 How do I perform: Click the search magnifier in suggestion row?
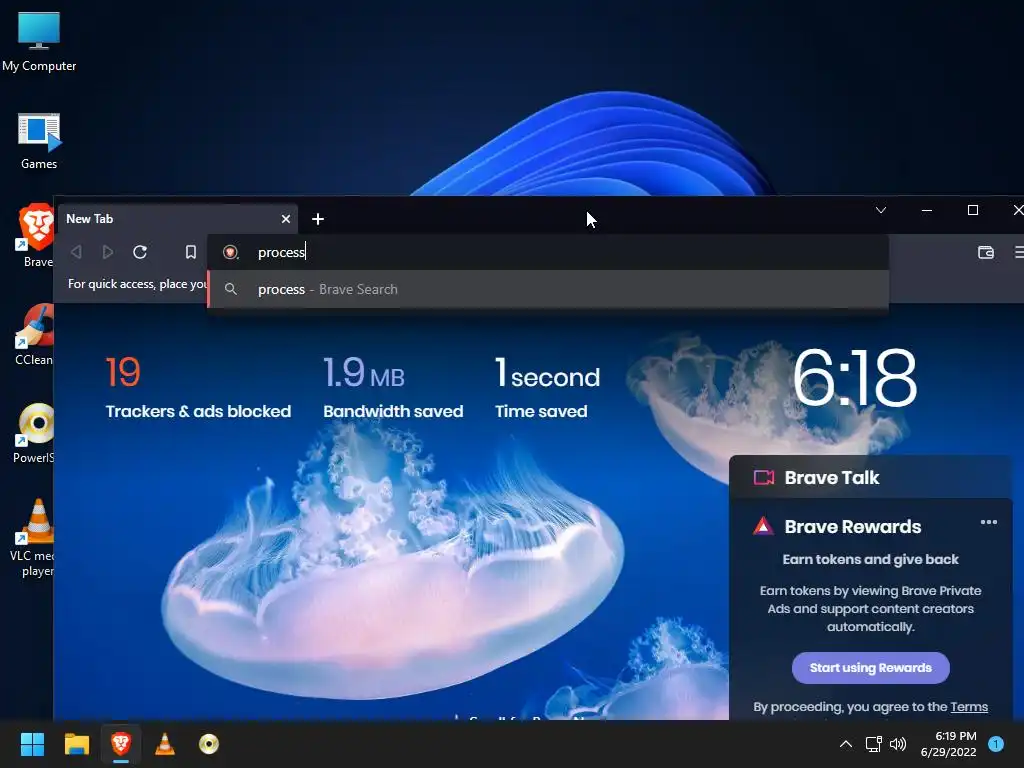click(231, 289)
